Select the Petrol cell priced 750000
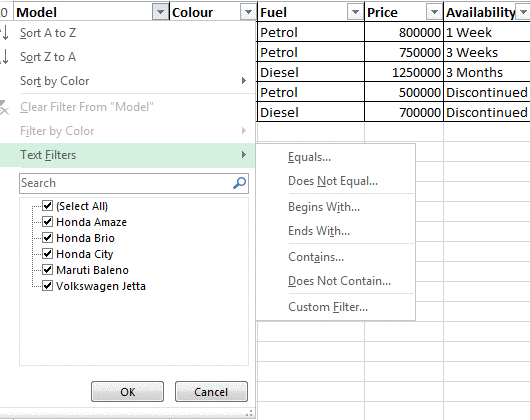This screenshot has height=420, width=530. [x=311, y=52]
